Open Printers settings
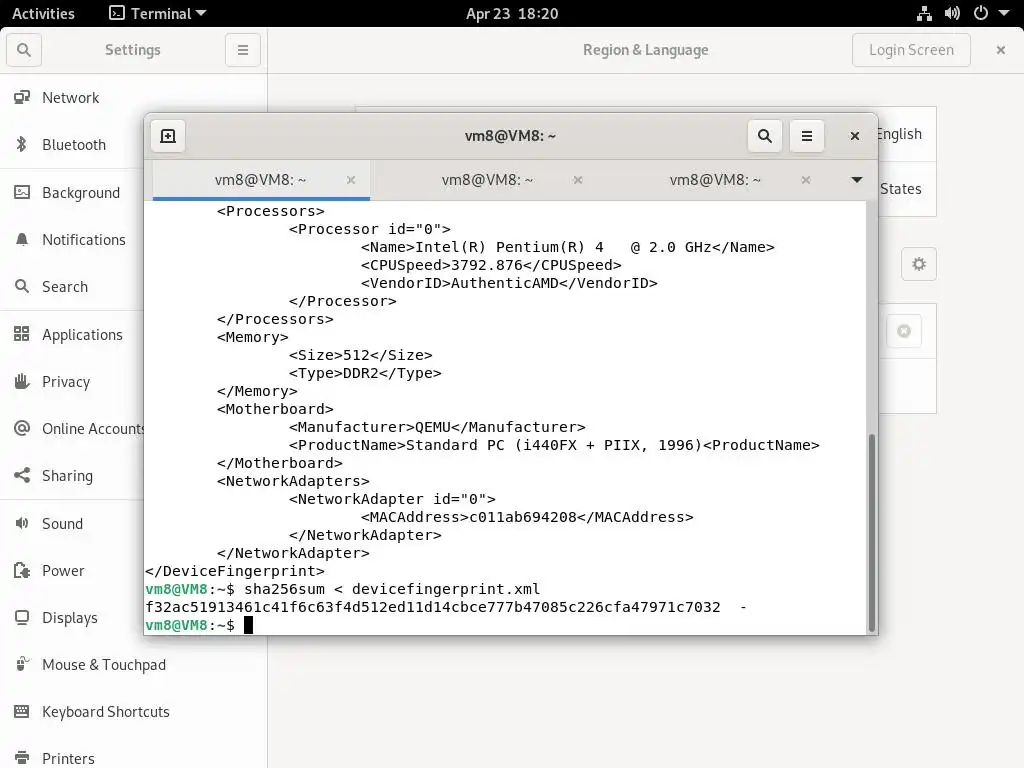Viewport: 1024px width, 768px height. (x=133, y=758)
